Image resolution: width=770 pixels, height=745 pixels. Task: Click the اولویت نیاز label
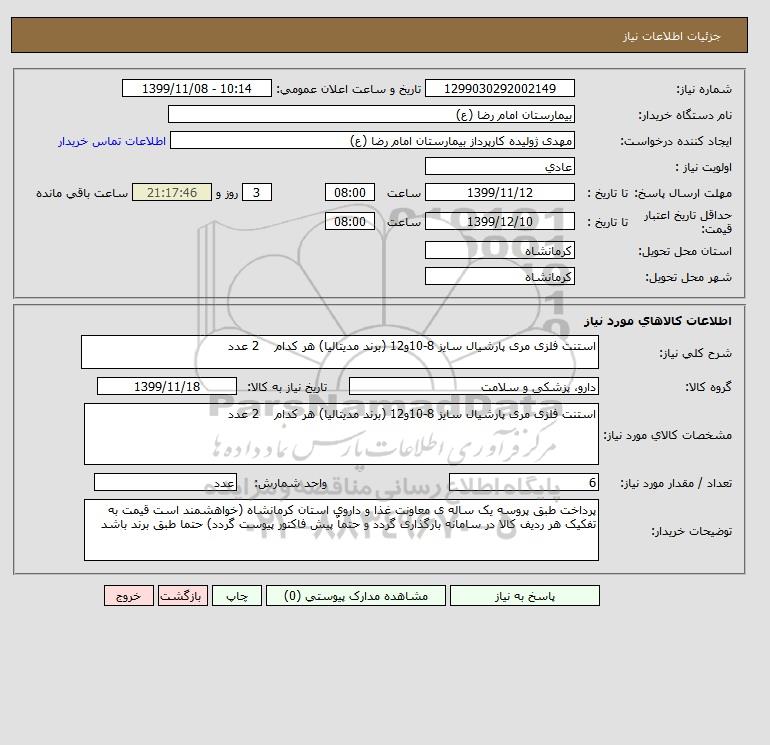[704, 167]
